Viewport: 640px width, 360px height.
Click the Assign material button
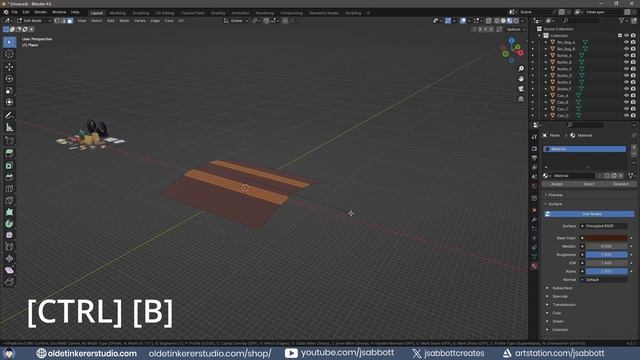click(x=557, y=184)
